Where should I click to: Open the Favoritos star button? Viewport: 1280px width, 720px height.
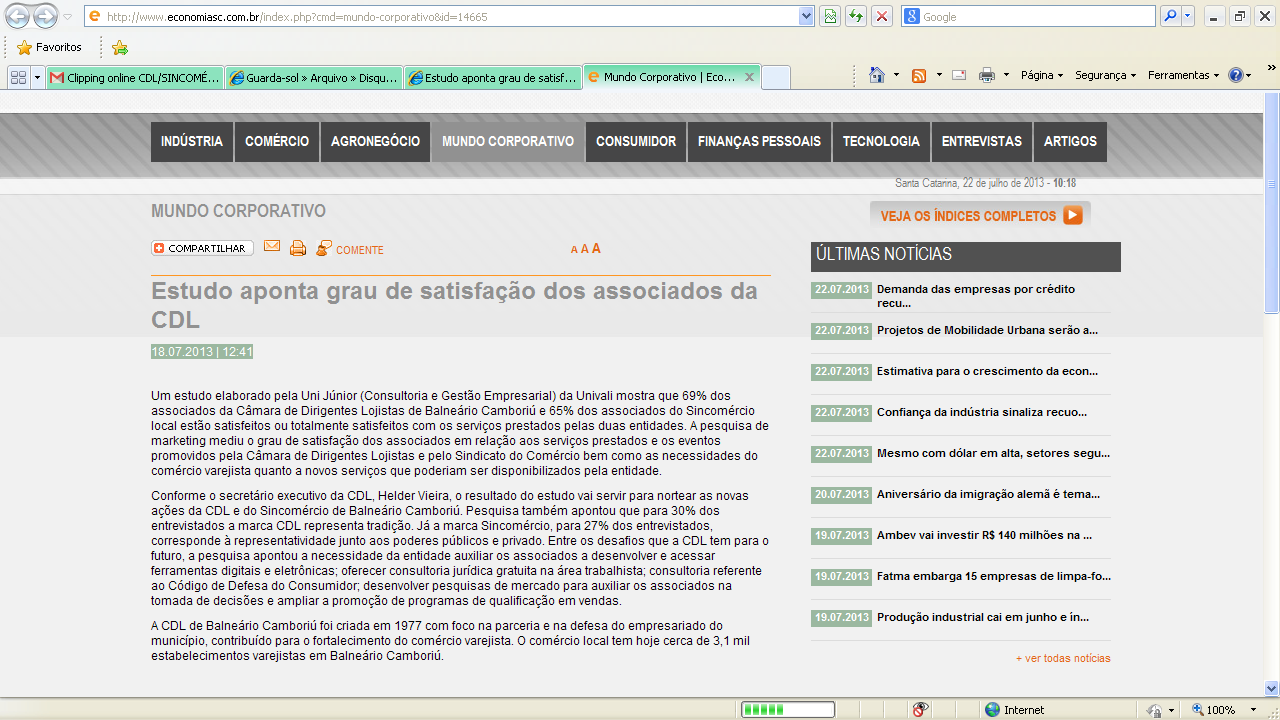point(49,47)
